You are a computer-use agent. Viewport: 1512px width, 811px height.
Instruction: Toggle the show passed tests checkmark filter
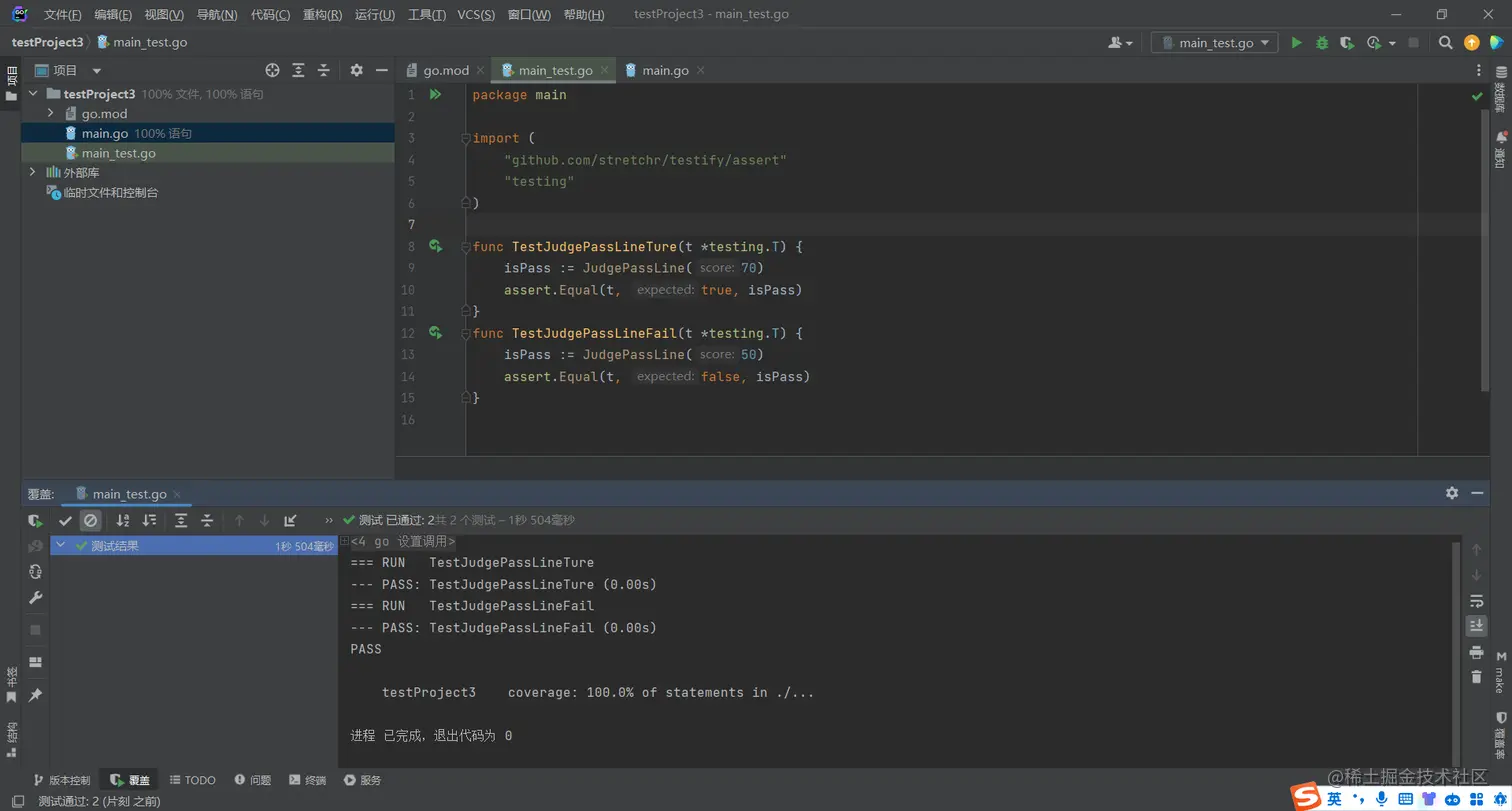[65, 520]
